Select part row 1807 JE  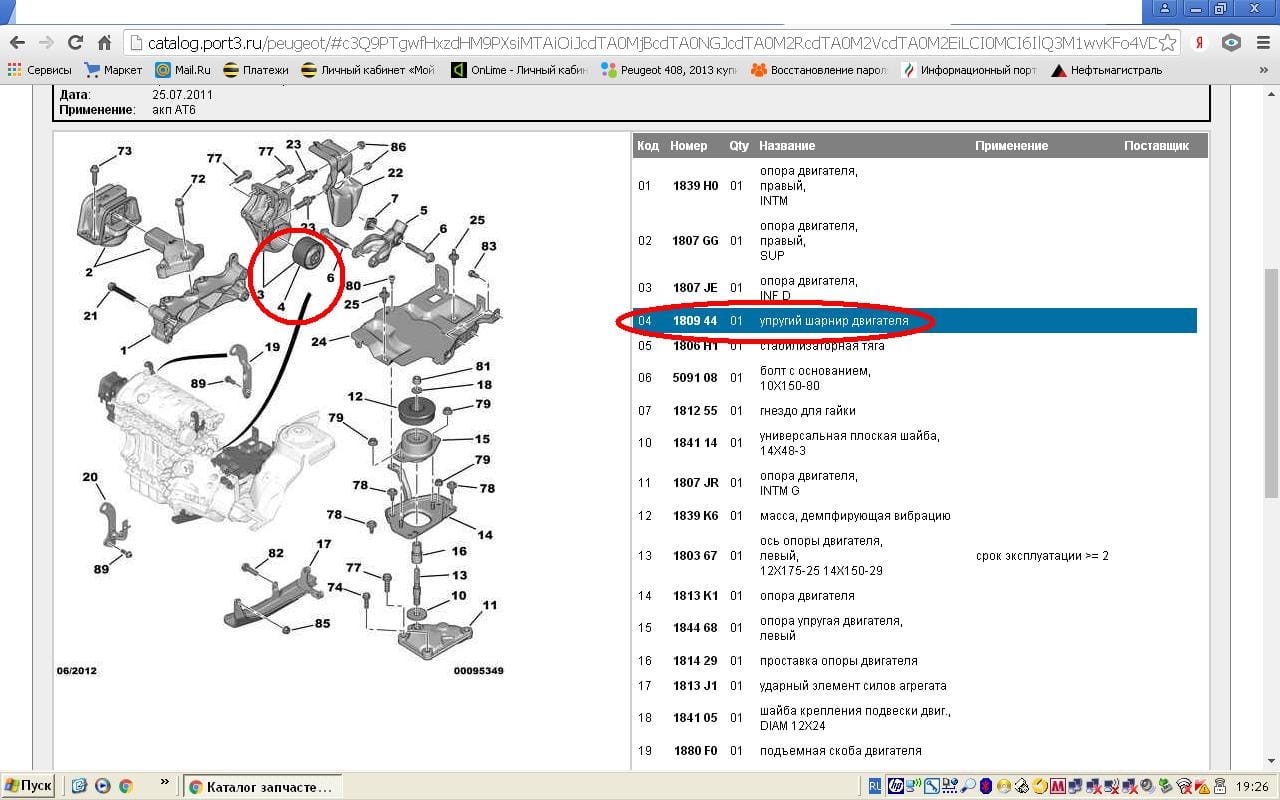click(x=915, y=288)
